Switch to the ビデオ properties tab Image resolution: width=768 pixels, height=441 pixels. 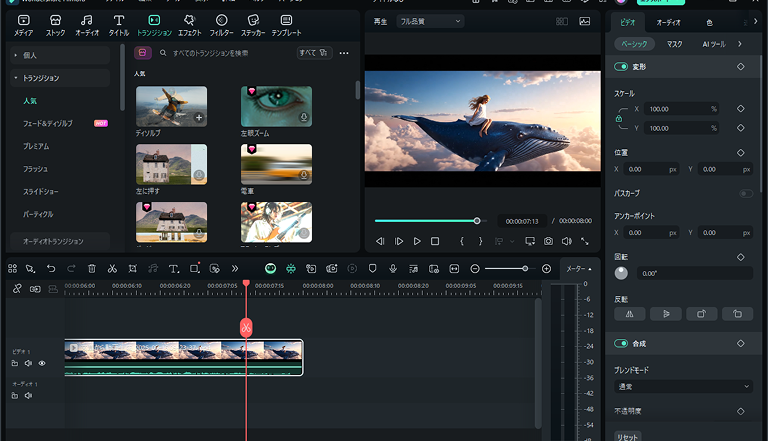coord(627,23)
